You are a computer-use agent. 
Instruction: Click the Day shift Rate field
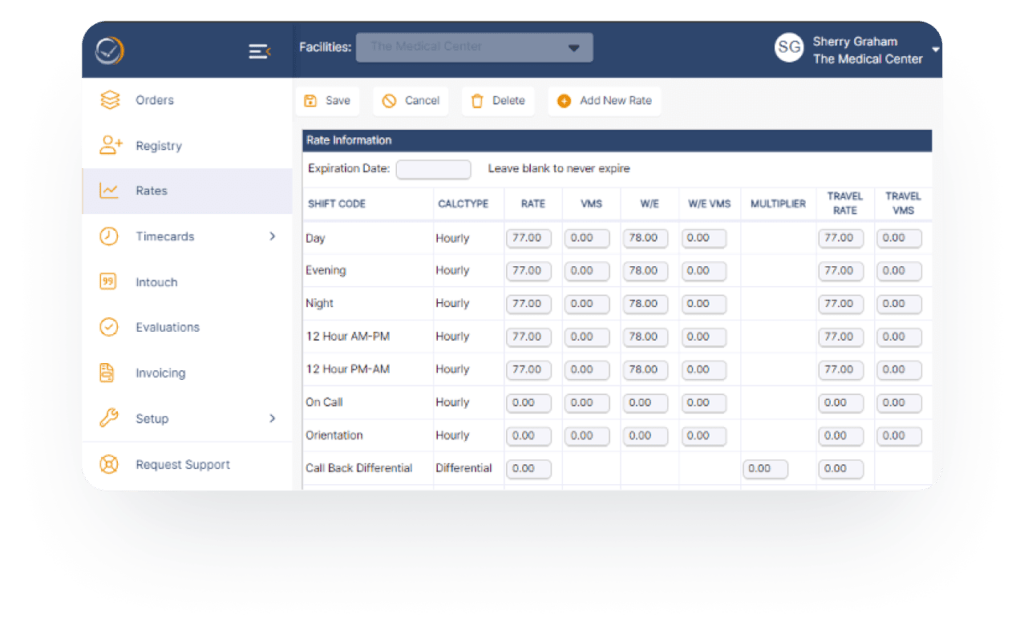(x=528, y=238)
